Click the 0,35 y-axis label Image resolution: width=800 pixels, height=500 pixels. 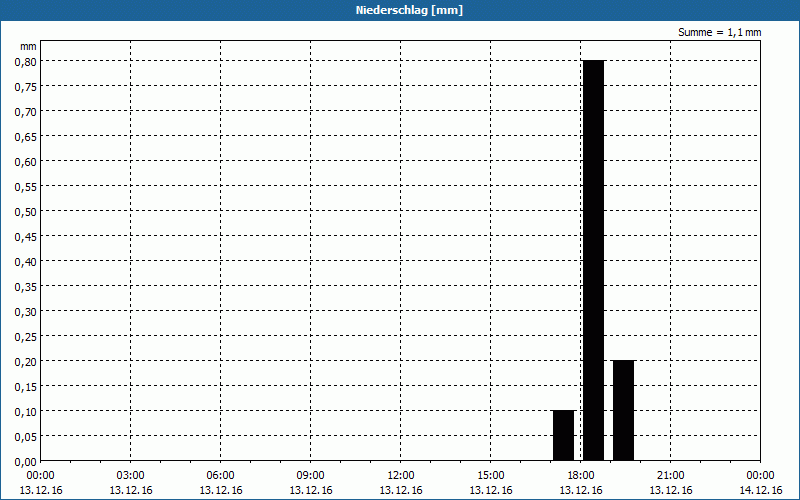(26, 287)
